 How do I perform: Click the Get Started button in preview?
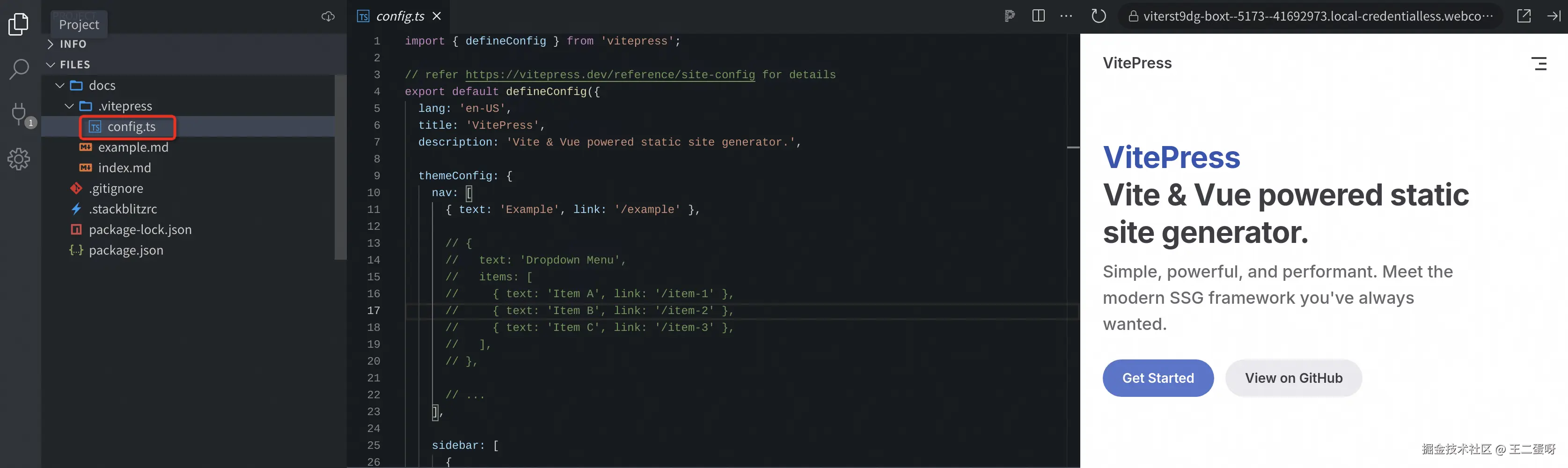click(1158, 378)
